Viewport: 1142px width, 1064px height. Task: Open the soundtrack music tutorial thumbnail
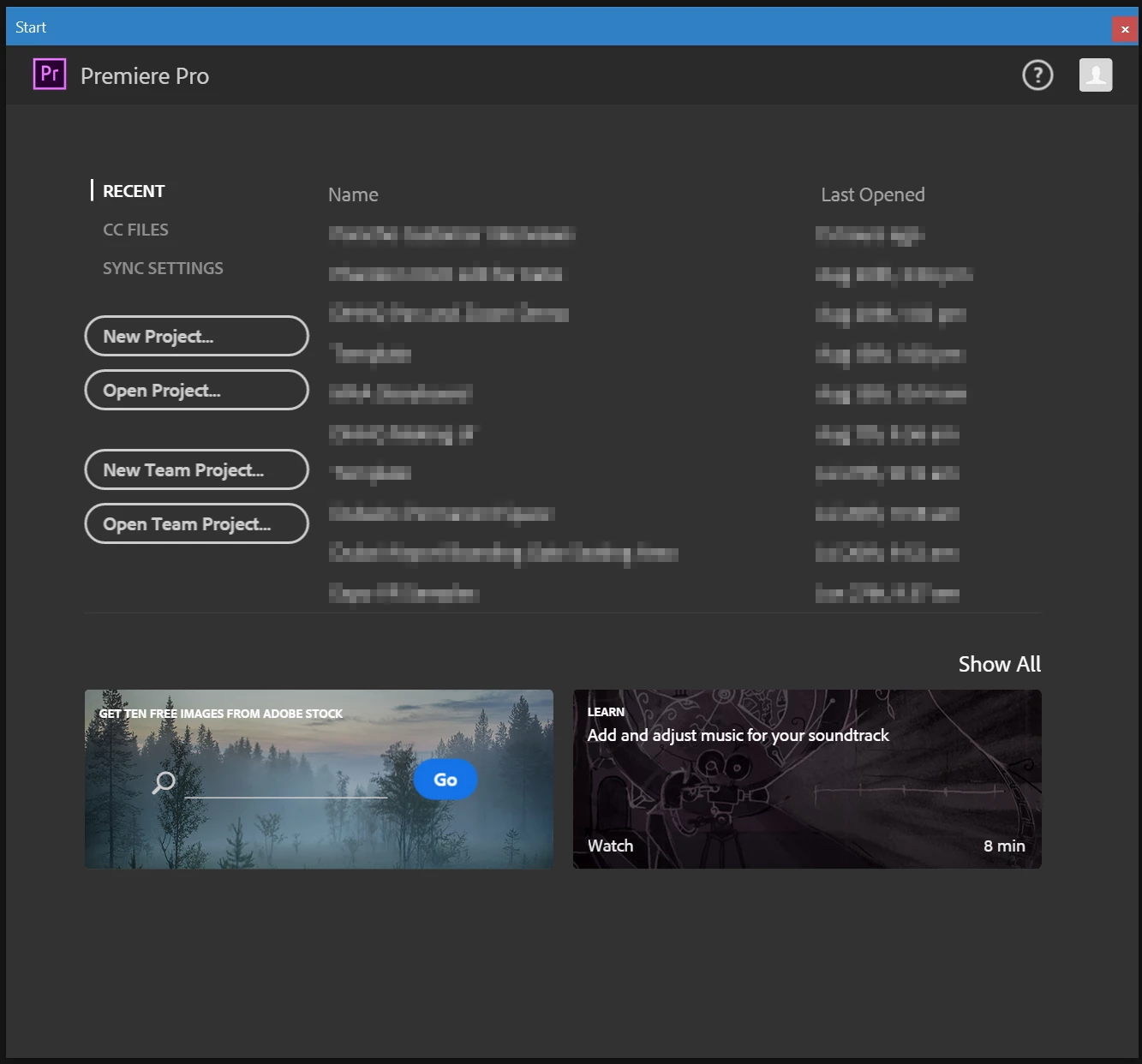807,779
